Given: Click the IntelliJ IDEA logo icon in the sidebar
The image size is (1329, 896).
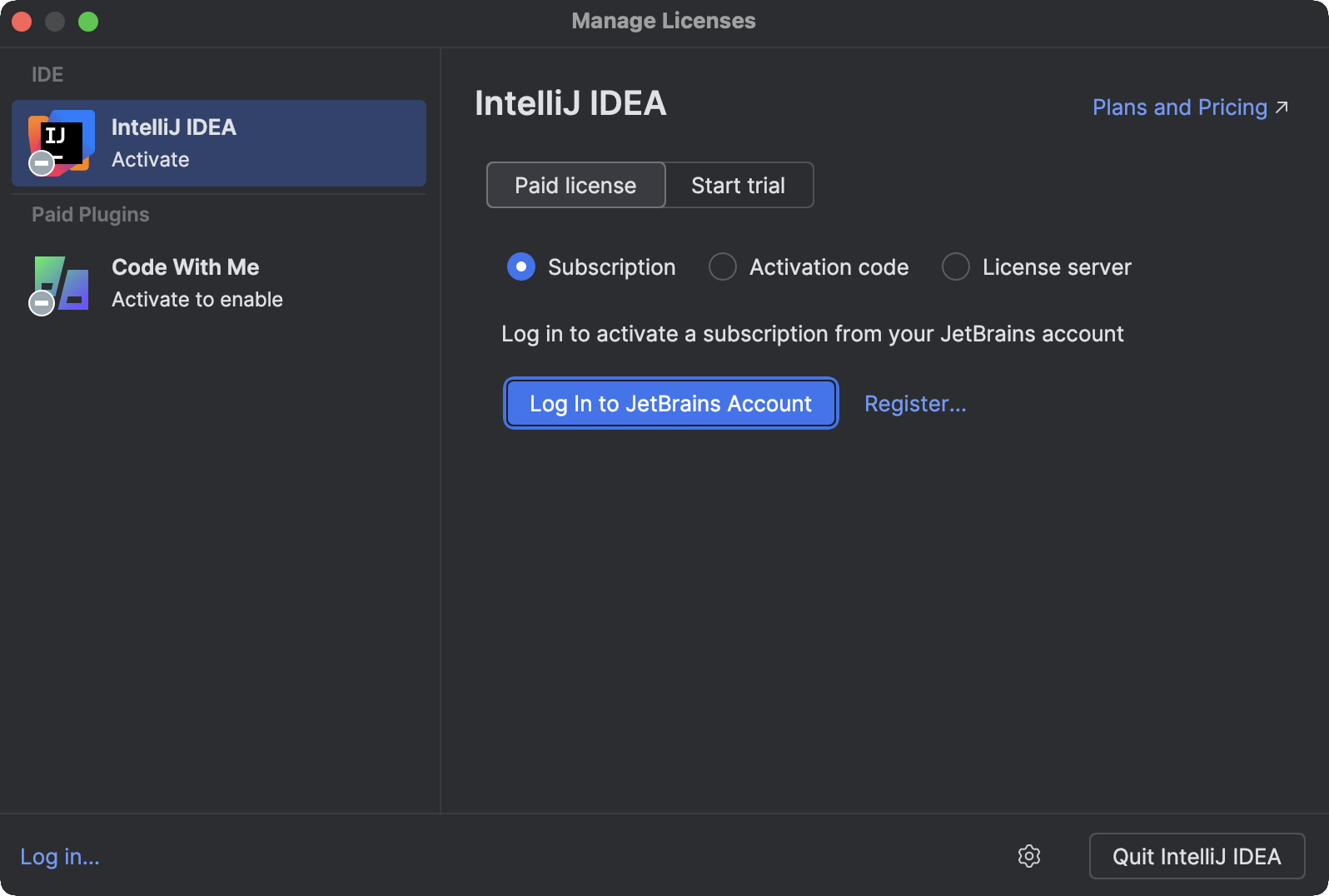Looking at the screenshot, I should [x=62, y=142].
